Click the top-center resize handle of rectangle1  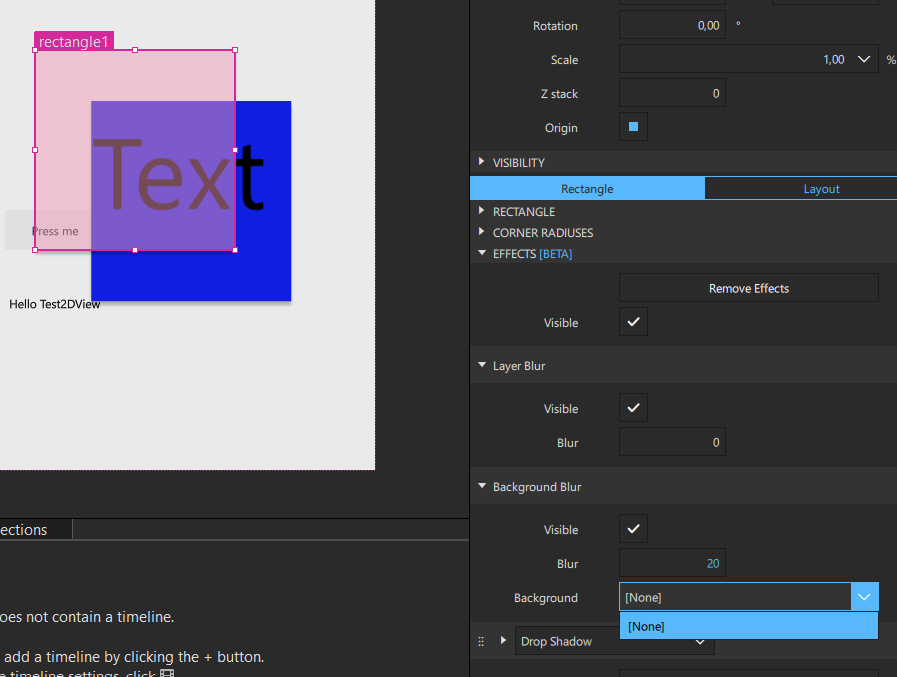coord(135,50)
